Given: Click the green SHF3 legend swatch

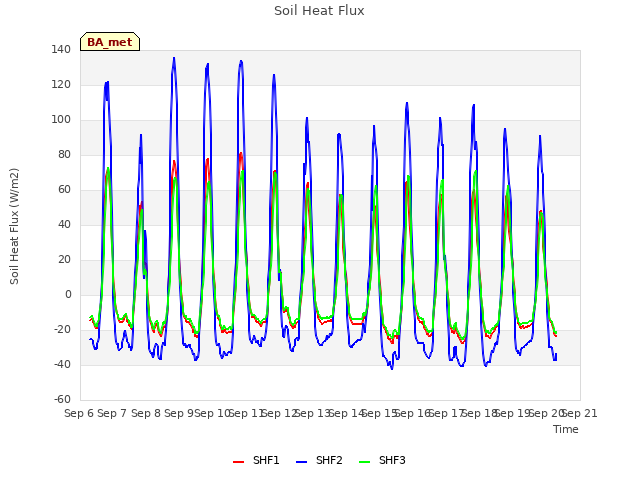Looking at the screenshot, I should coord(364,462).
